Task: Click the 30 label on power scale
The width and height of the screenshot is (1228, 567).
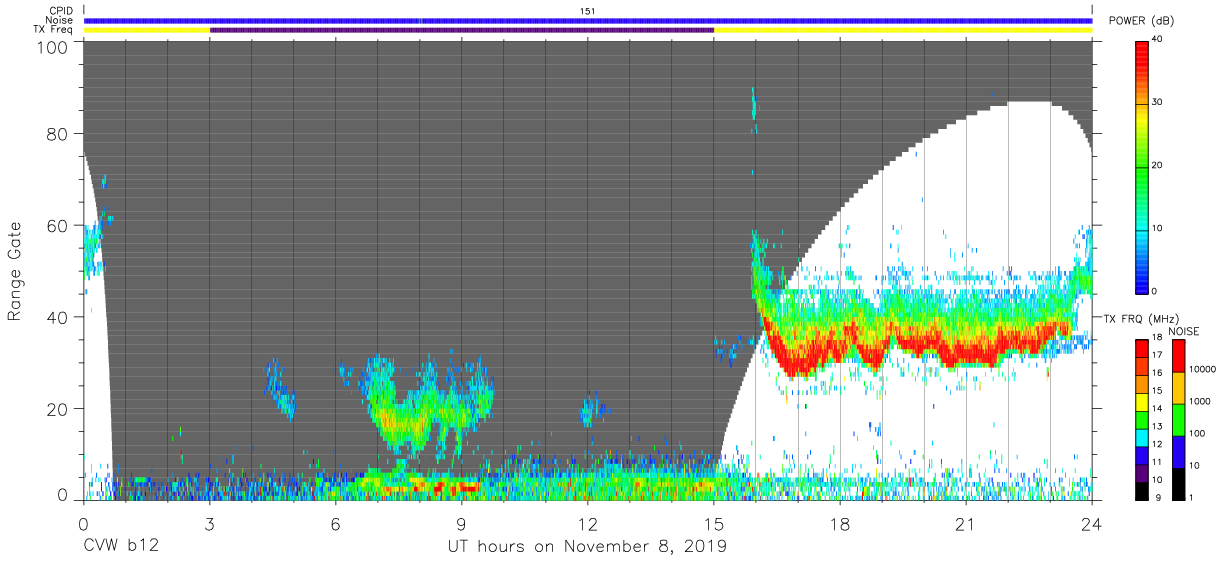Action: (1157, 102)
